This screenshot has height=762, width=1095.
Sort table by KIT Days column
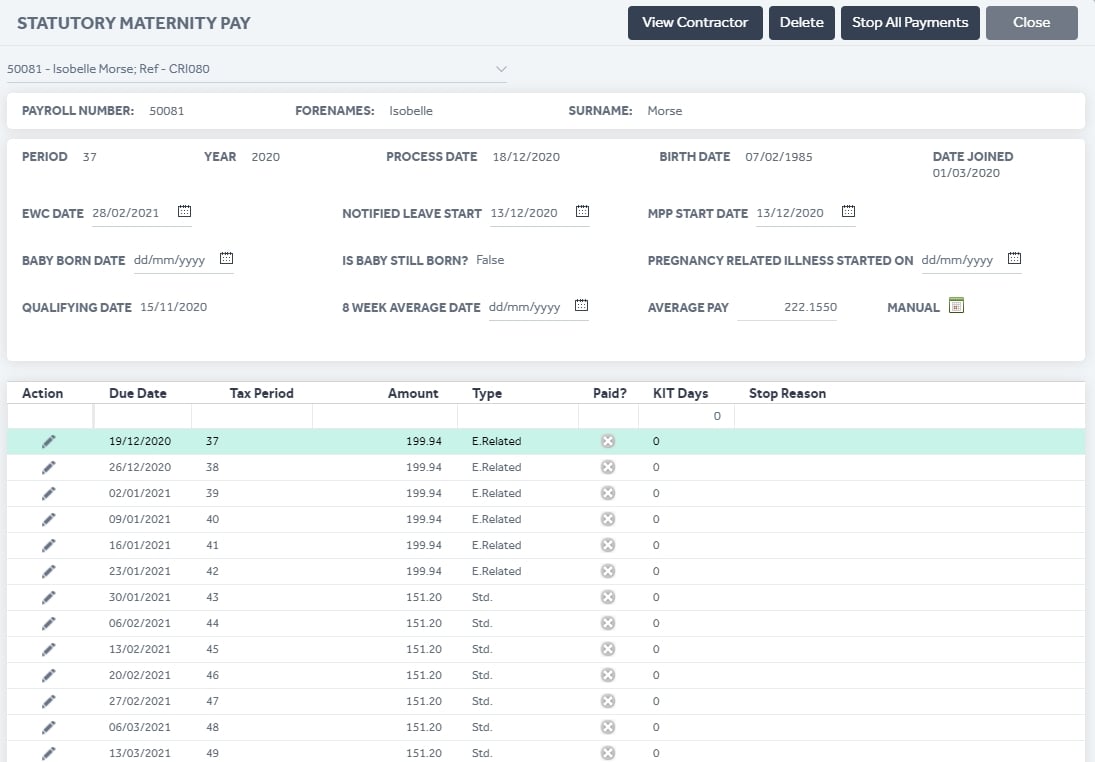pyautogui.click(x=680, y=393)
